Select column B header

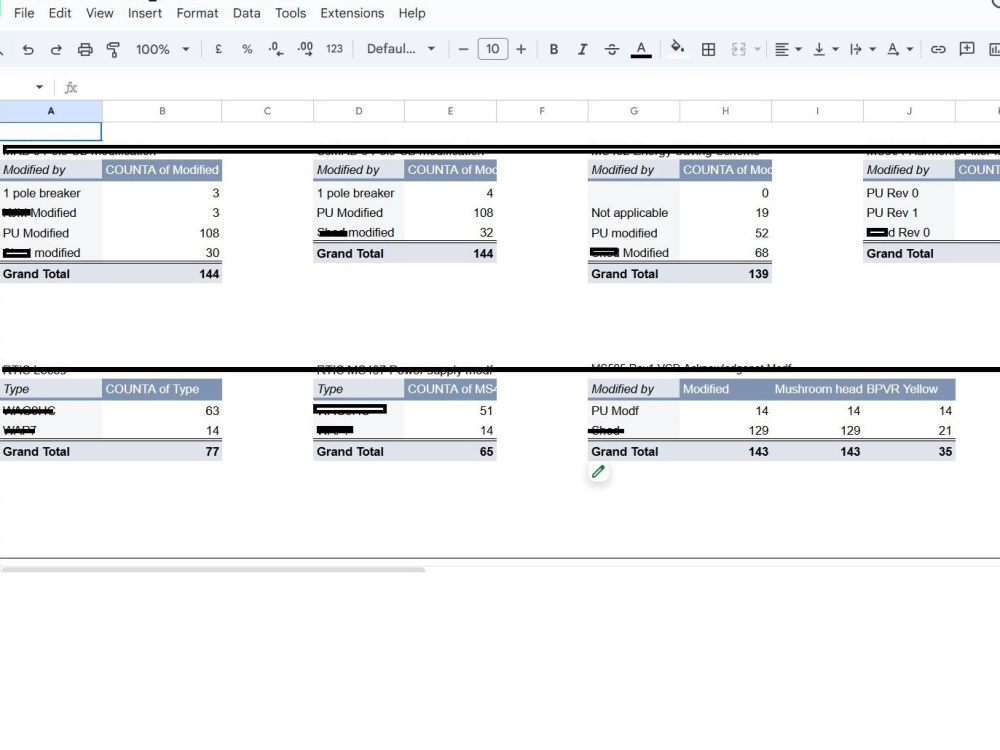[x=162, y=111]
